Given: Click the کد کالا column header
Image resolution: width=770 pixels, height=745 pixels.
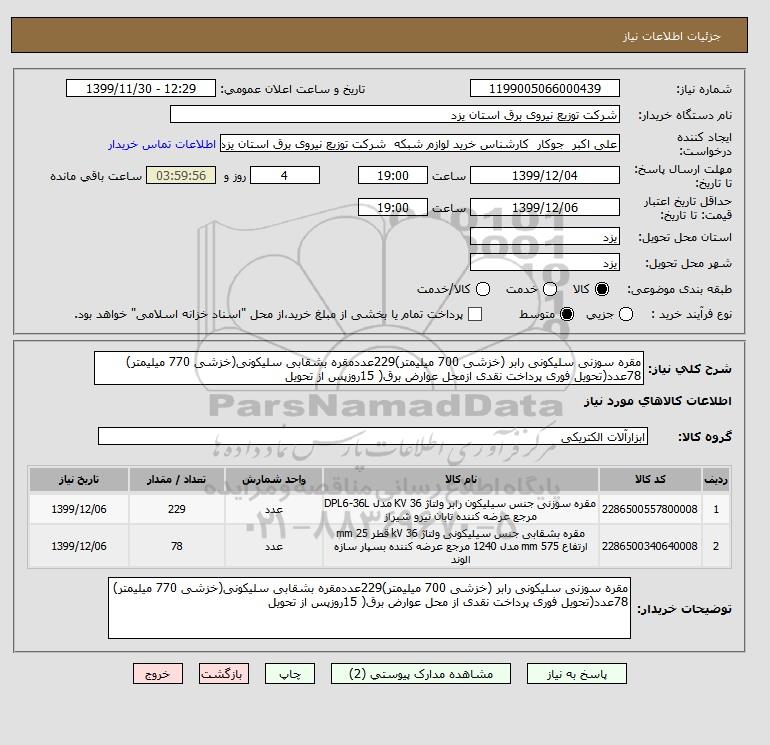Looking at the screenshot, I should pos(650,479).
